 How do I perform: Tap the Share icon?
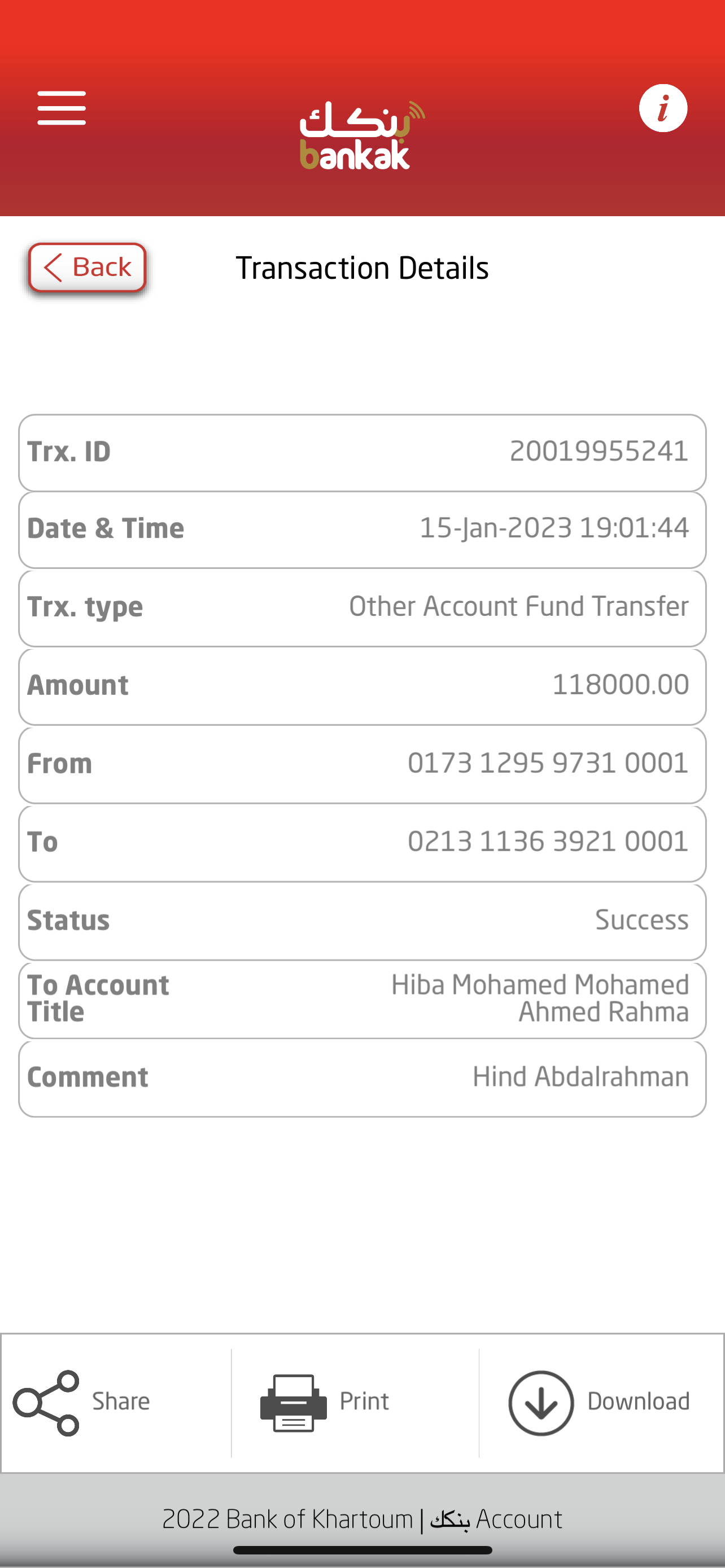(46, 1403)
